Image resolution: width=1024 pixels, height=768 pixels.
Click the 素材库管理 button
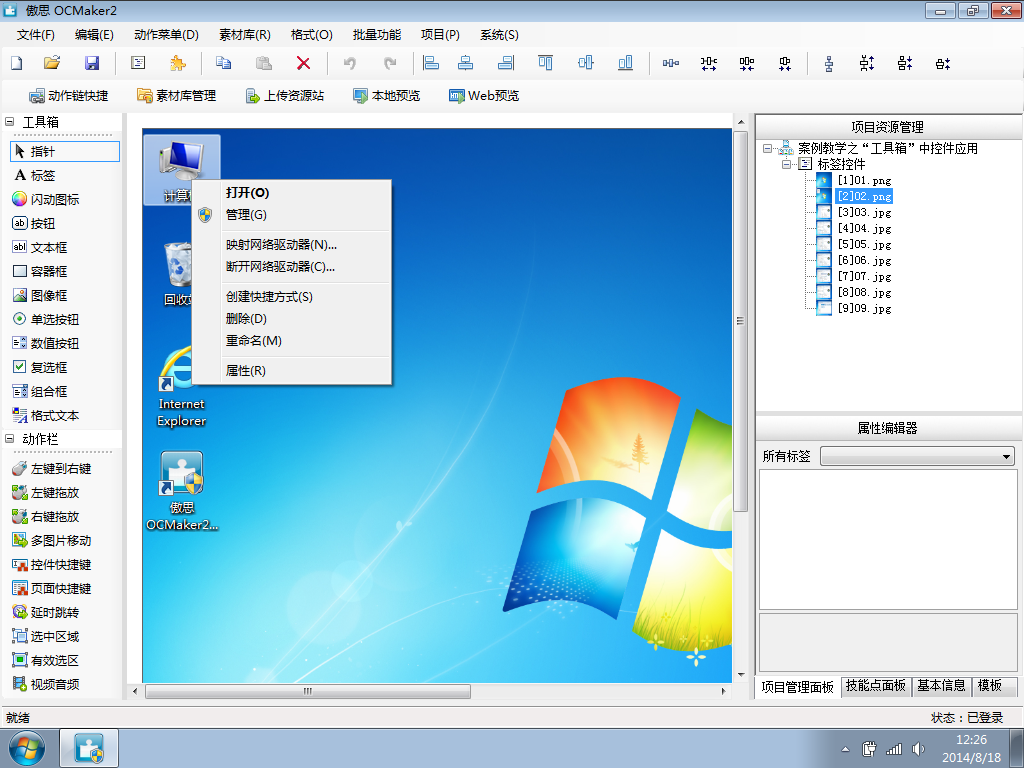click(176, 96)
